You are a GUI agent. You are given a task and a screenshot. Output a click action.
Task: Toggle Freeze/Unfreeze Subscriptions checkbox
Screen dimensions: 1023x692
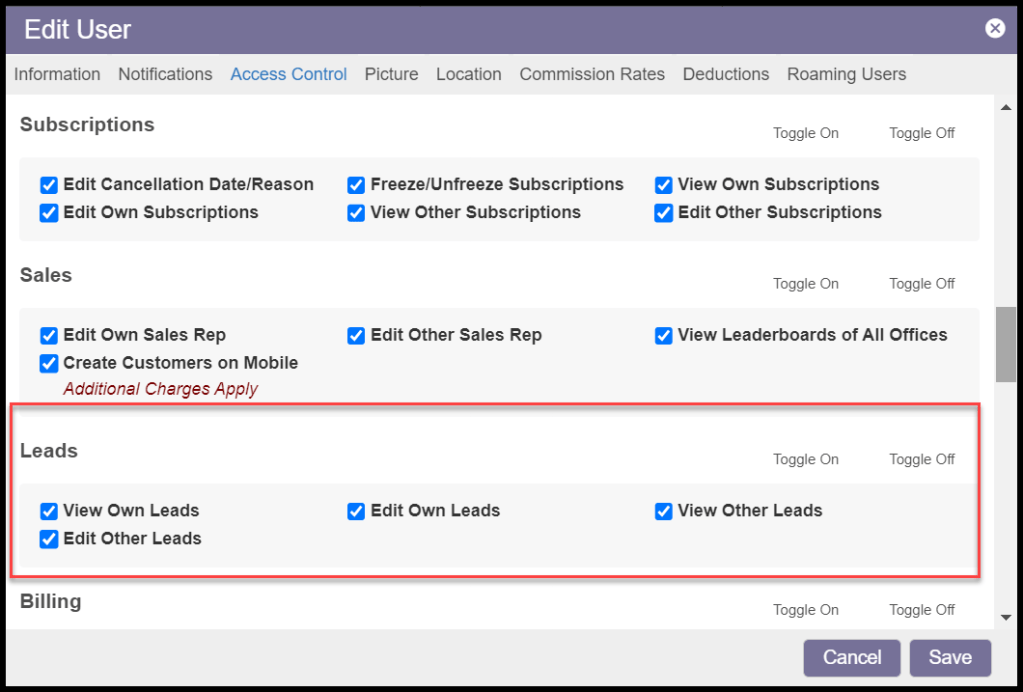(x=356, y=185)
